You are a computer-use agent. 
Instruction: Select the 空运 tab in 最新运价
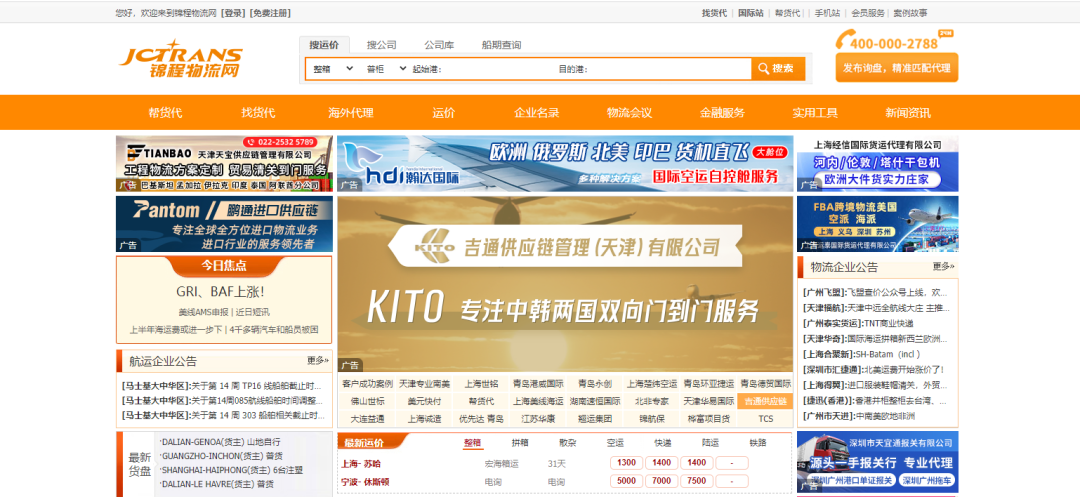[x=615, y=443]
